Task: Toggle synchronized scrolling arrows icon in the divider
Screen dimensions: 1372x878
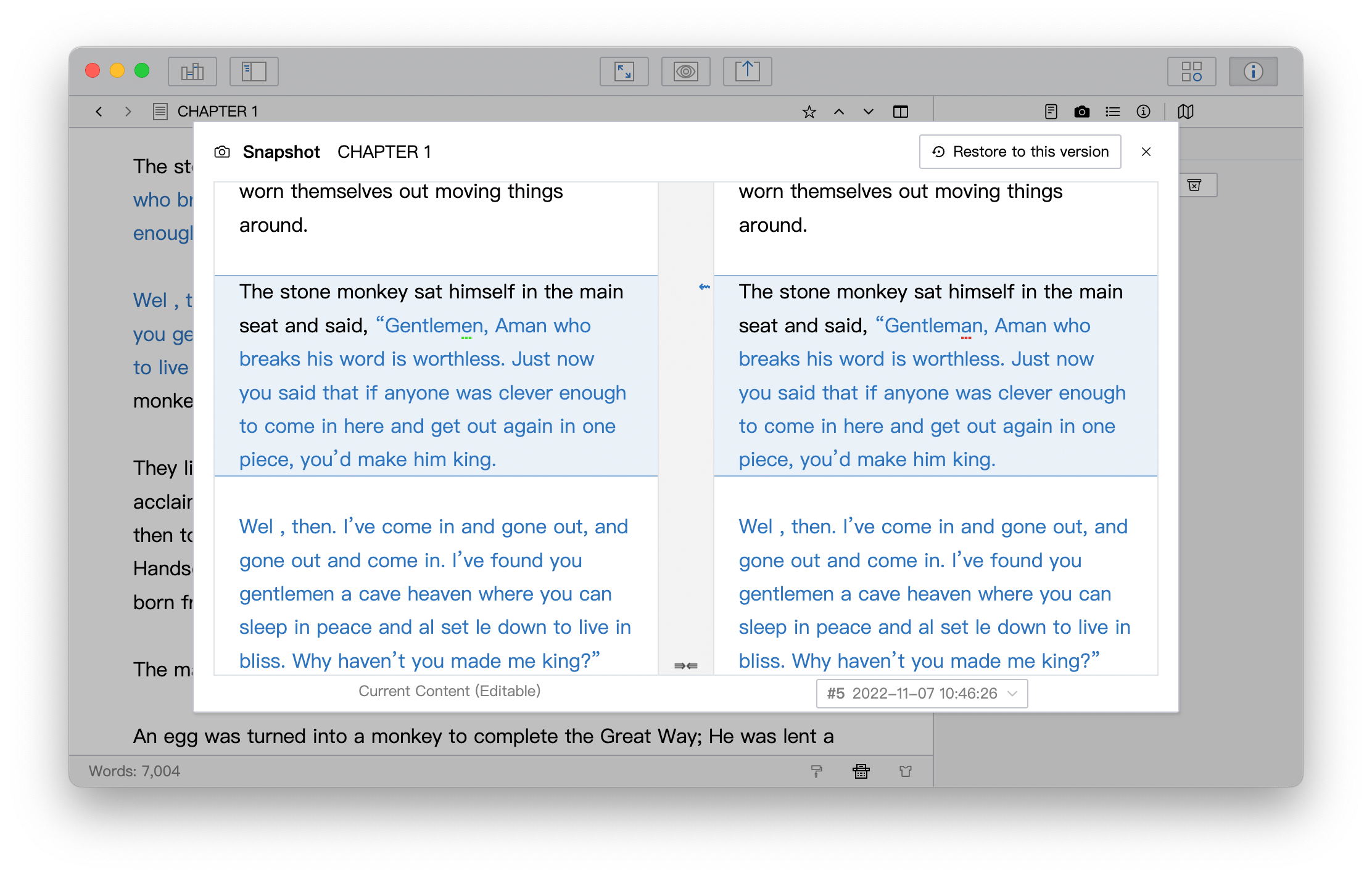Action: pyautogui.click(x=686, y=666)
